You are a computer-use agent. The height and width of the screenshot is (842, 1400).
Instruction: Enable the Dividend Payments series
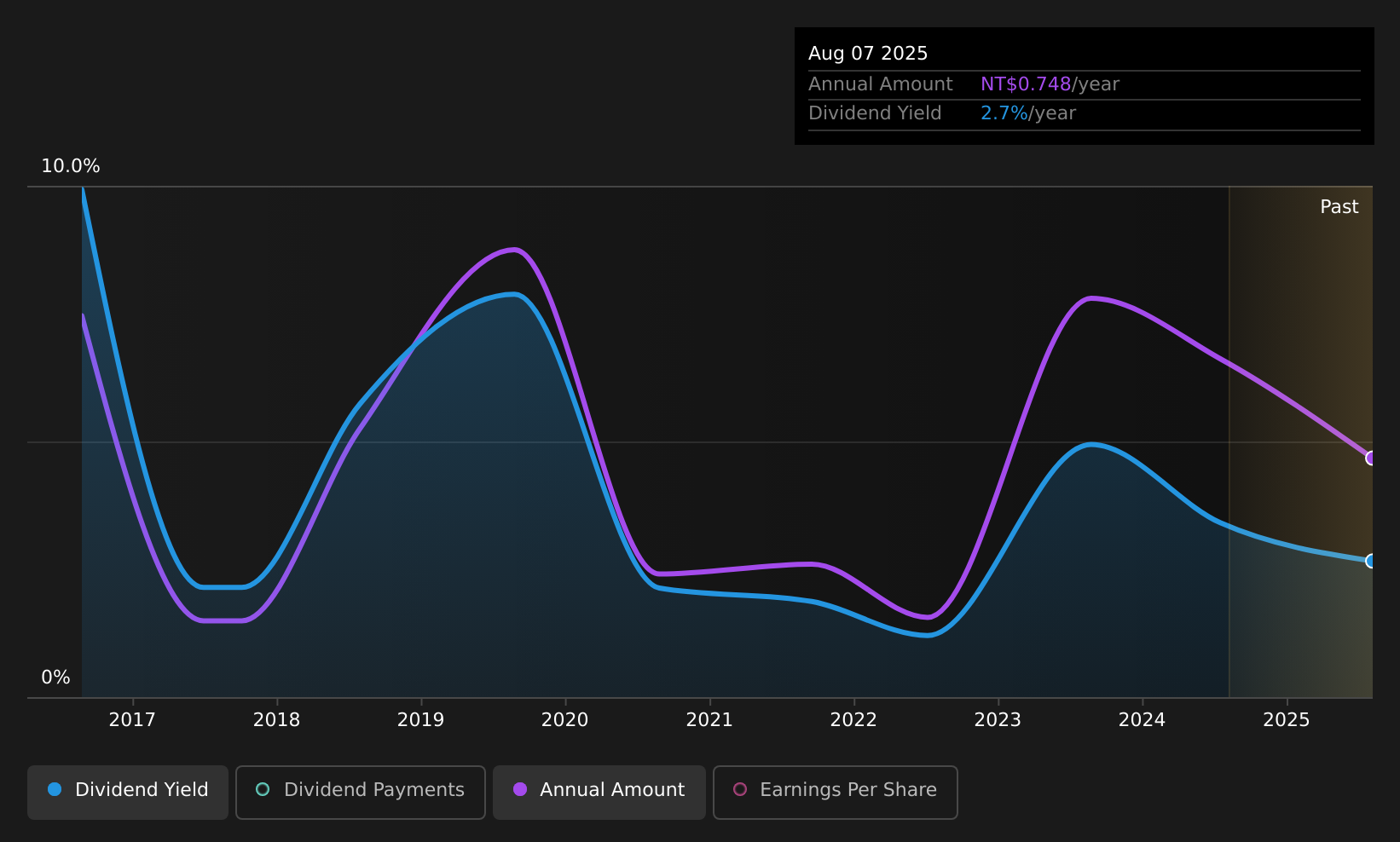pyautogui.click(x=361, y=792)
